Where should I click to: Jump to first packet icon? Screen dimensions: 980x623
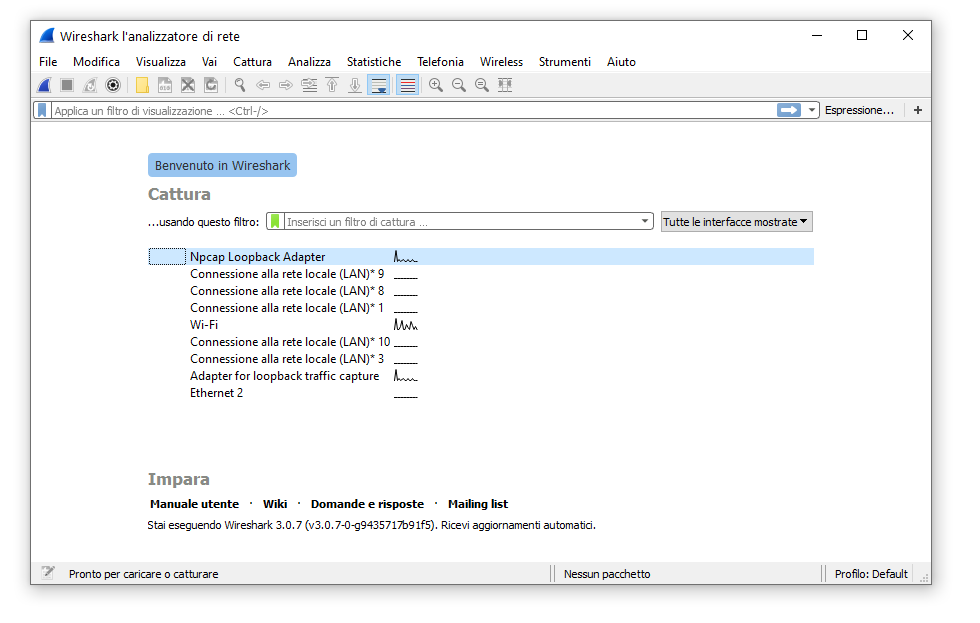(x=332, y=85)
